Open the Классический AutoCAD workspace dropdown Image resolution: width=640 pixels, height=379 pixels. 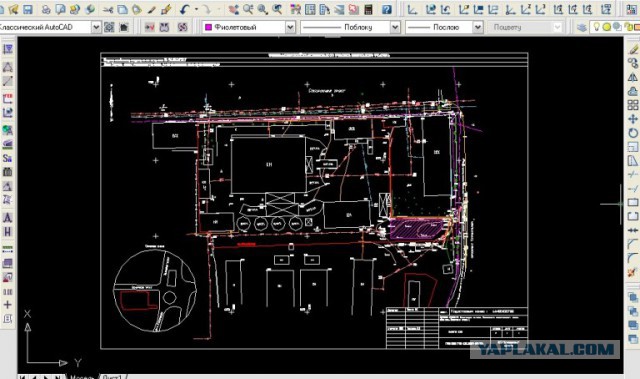[x=96, y=27]
